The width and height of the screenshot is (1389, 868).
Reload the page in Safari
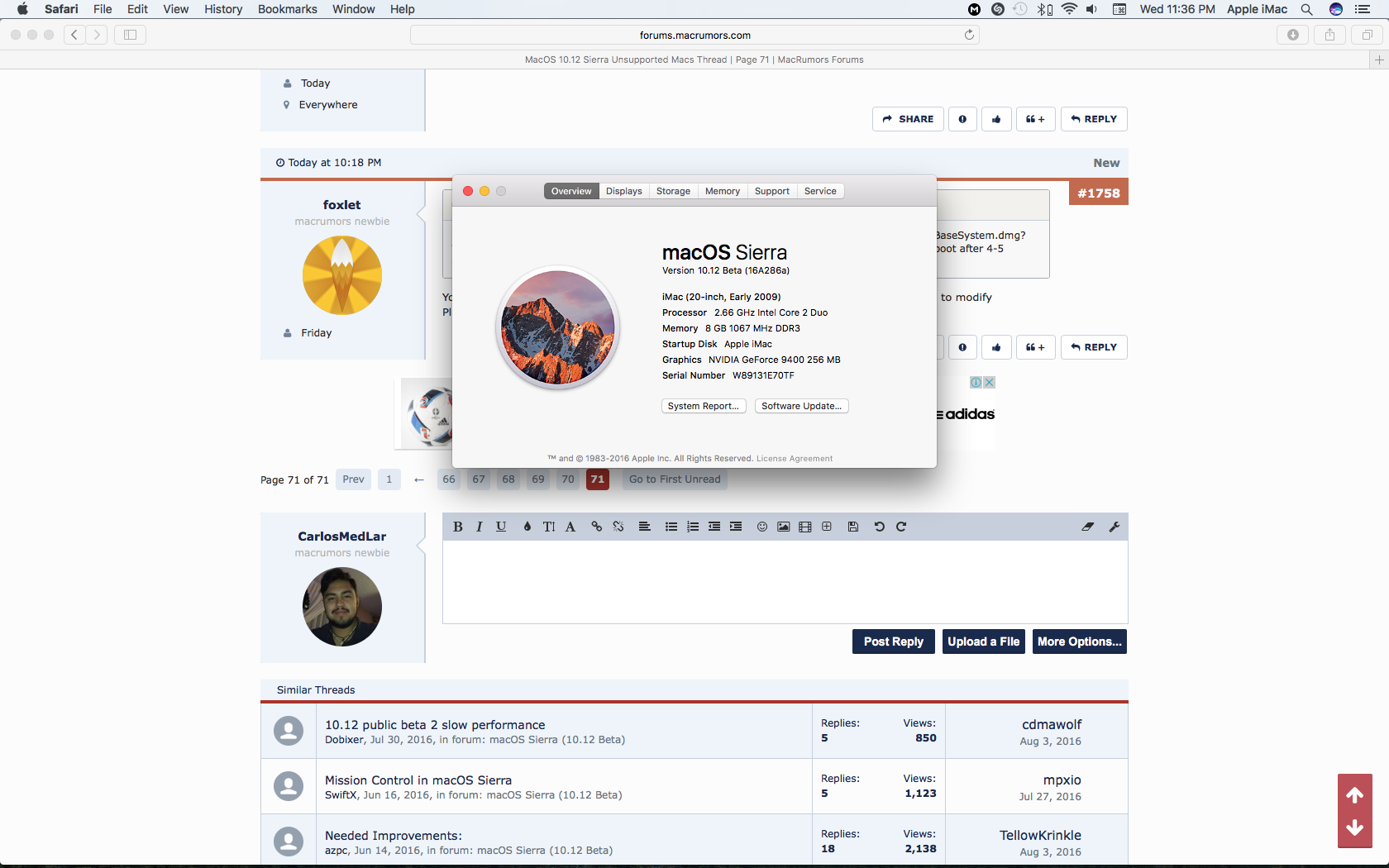[969, 35]
